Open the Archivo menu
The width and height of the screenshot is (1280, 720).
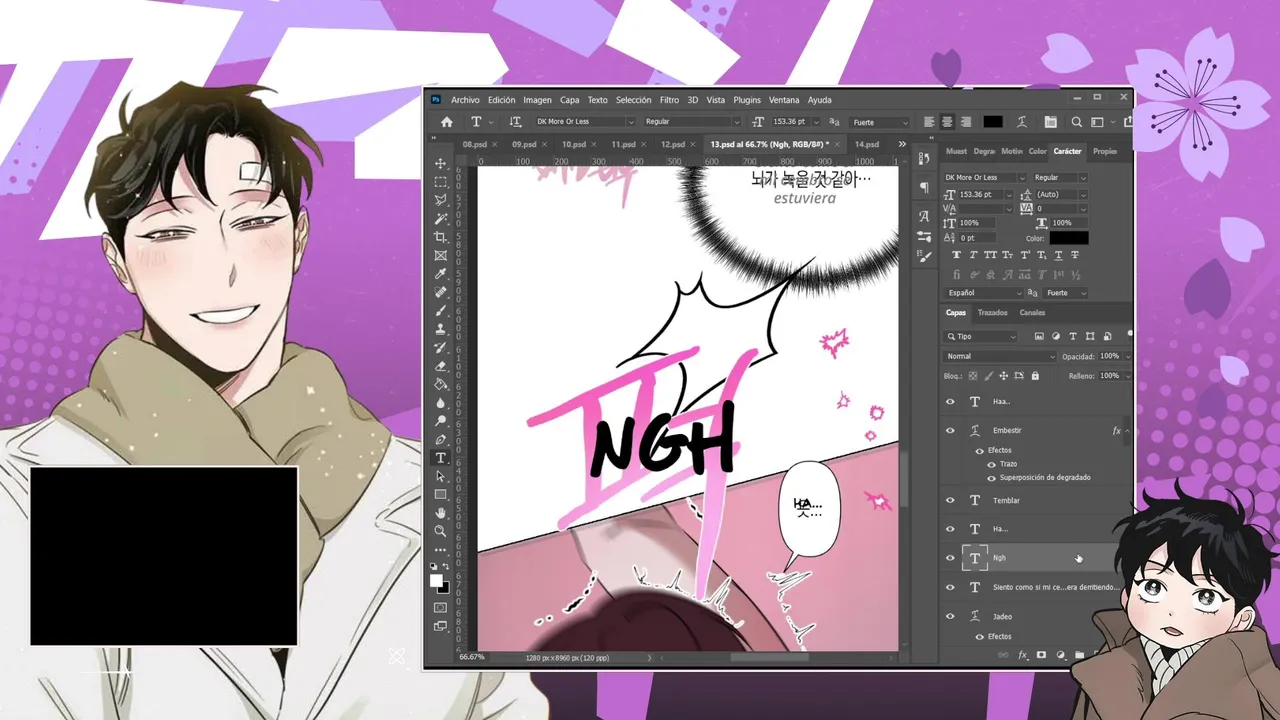coord(465,100)
